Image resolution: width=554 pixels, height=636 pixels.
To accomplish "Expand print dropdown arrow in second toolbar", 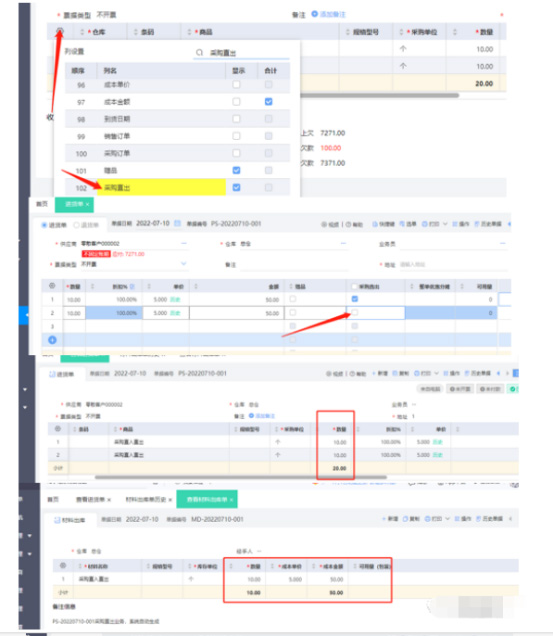I will (445, 224).
